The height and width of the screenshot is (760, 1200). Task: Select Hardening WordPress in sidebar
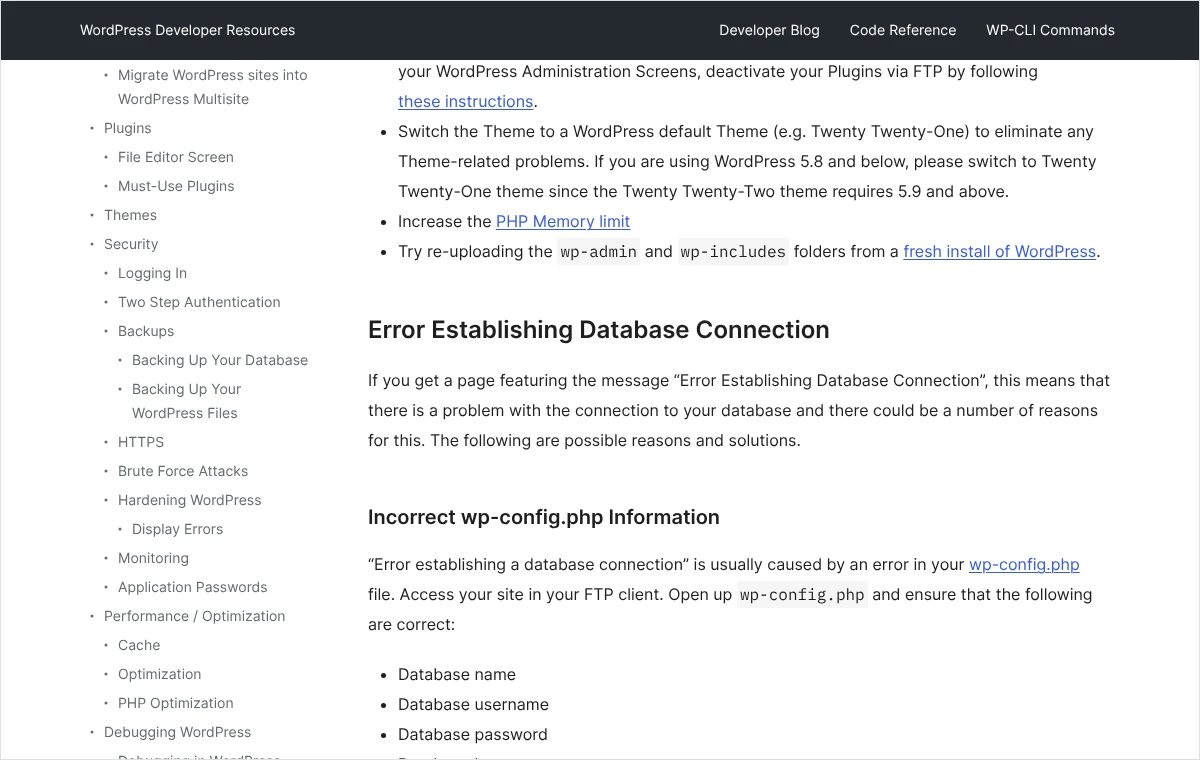(190, 500)
